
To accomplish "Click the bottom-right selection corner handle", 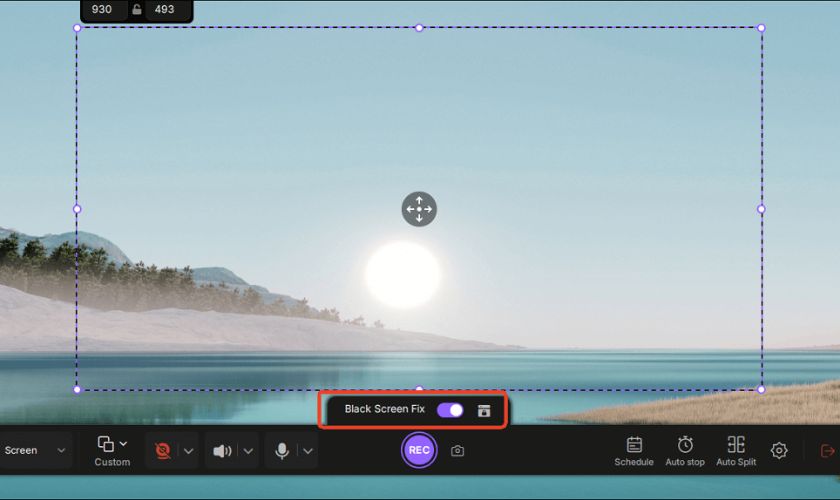I will [x=761, y=390].
